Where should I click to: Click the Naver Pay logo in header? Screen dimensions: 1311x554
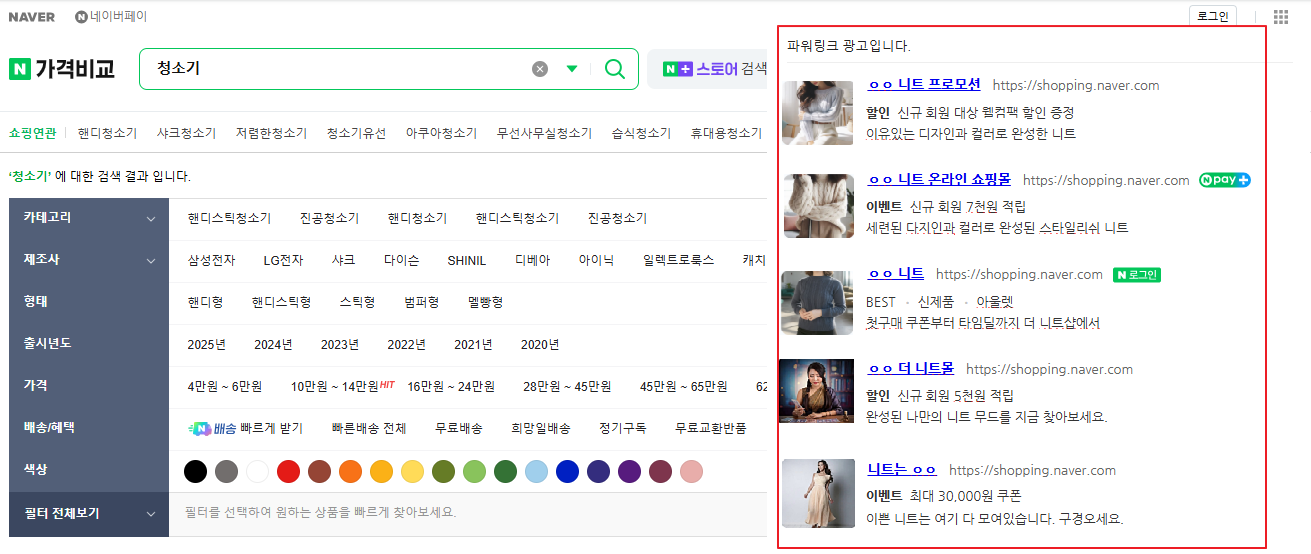(x=111, y=17)
